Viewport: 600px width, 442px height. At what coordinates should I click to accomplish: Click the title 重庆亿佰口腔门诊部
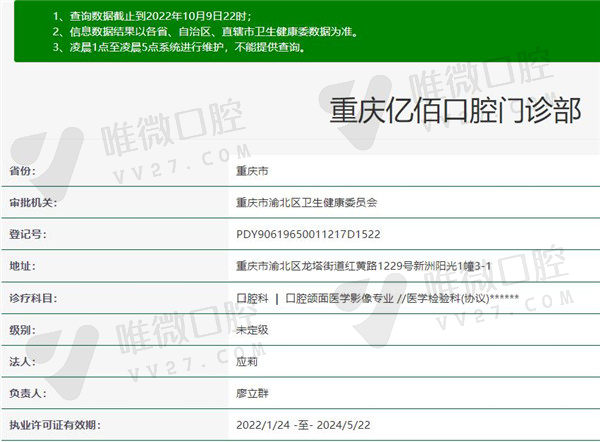click(455, 111)
